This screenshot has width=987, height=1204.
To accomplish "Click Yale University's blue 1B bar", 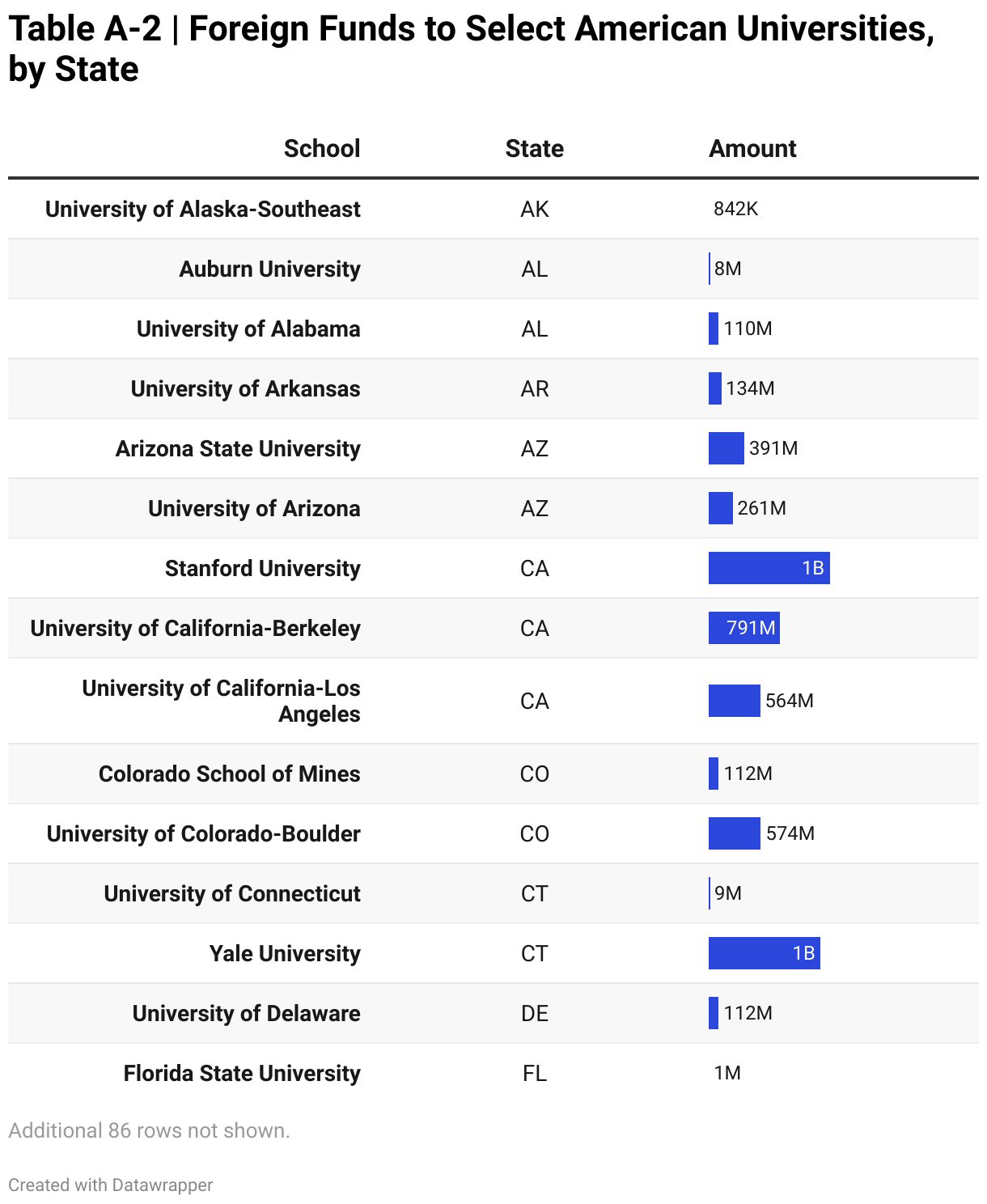I will pyautogui.click(x=764, y=953).
